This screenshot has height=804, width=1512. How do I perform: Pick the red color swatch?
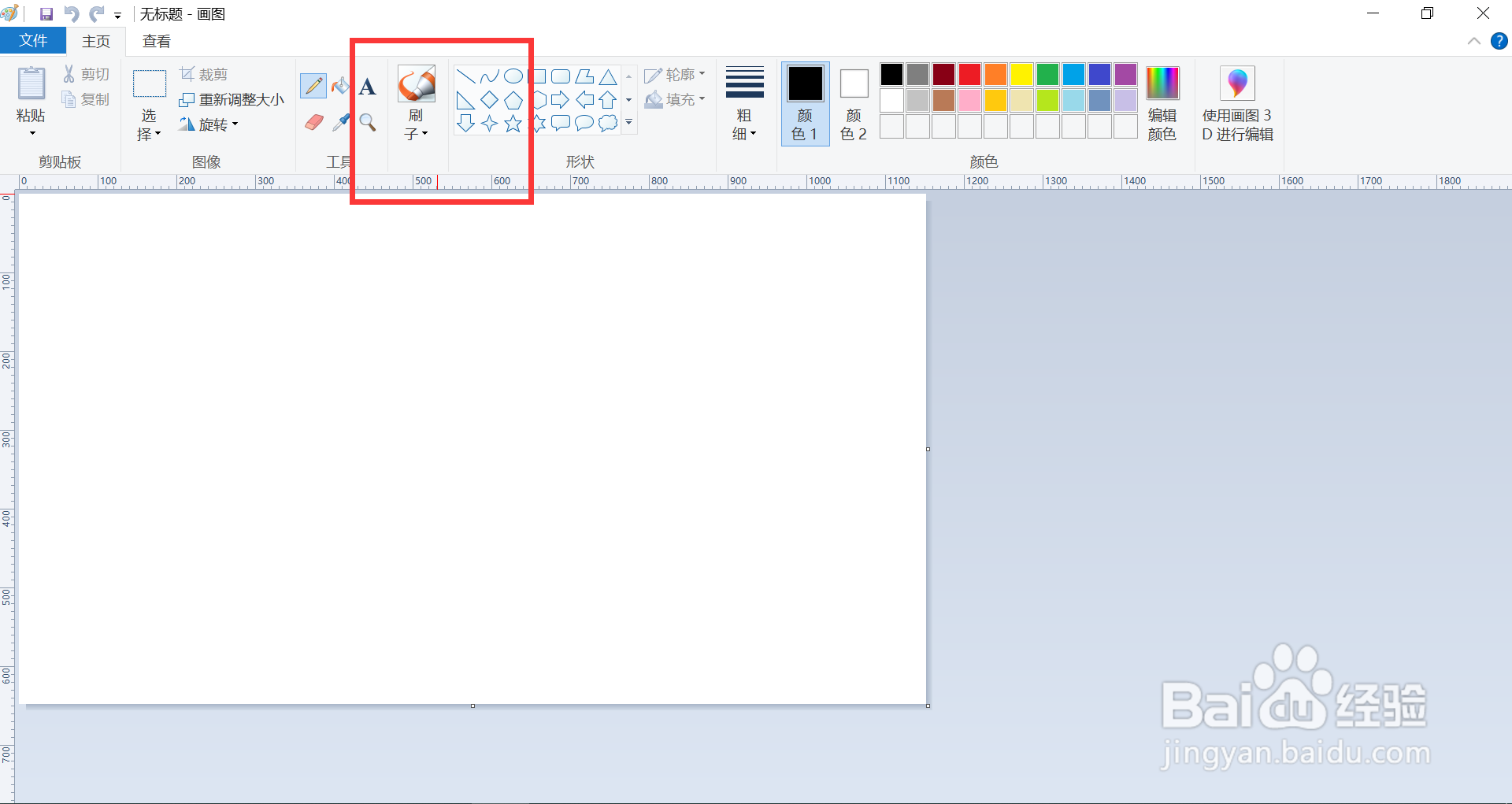click(x=969, y=75)
